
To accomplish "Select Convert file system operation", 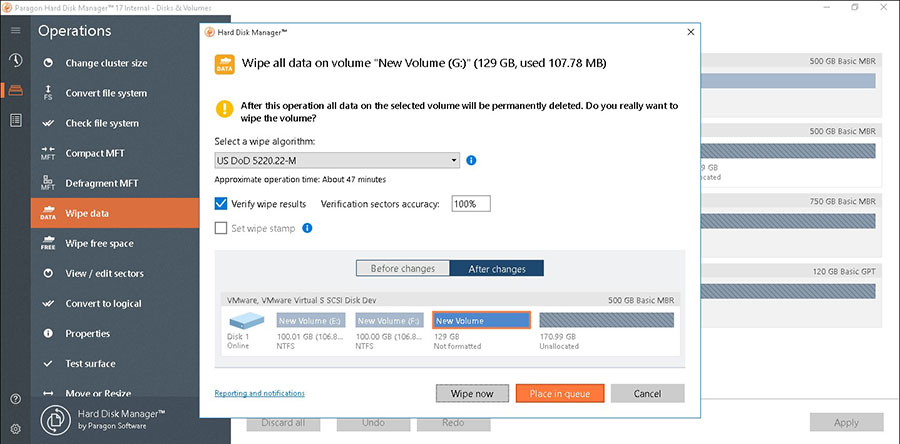I will coord(115,93).
